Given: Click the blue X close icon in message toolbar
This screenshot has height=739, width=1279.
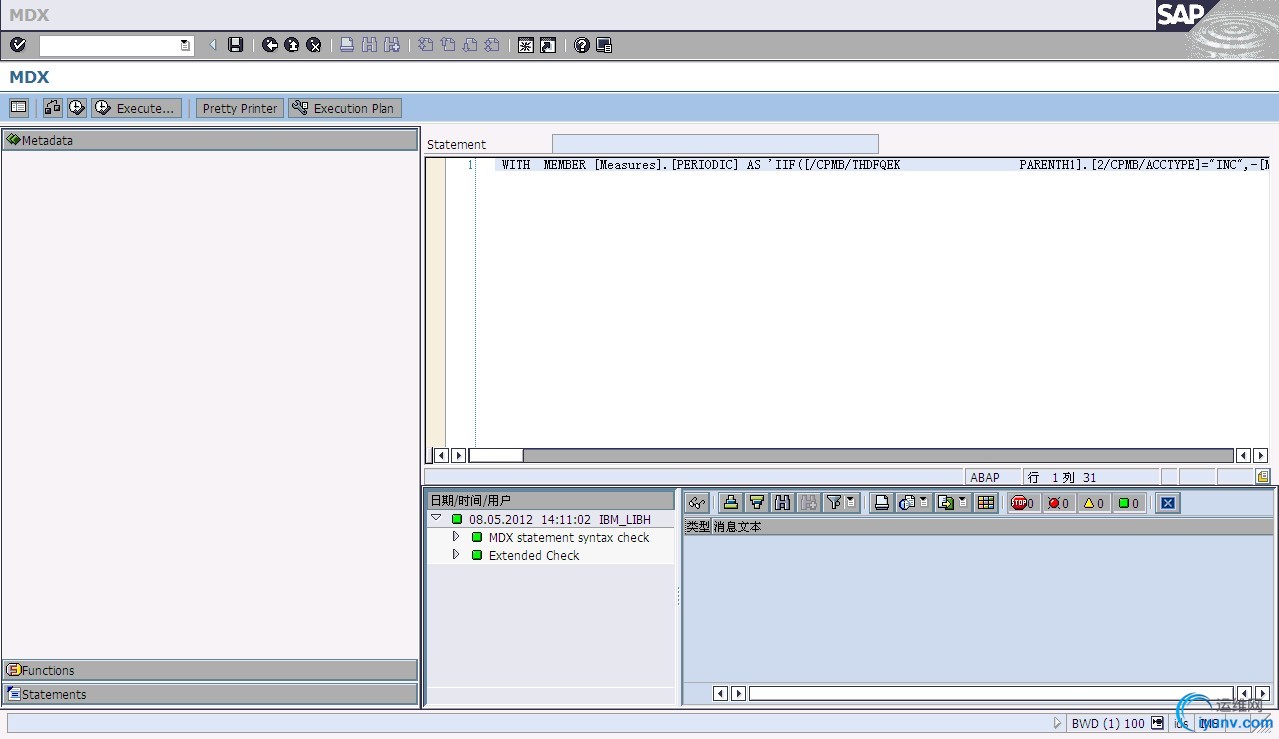Looking at the screenshot, I should 1168,503.
